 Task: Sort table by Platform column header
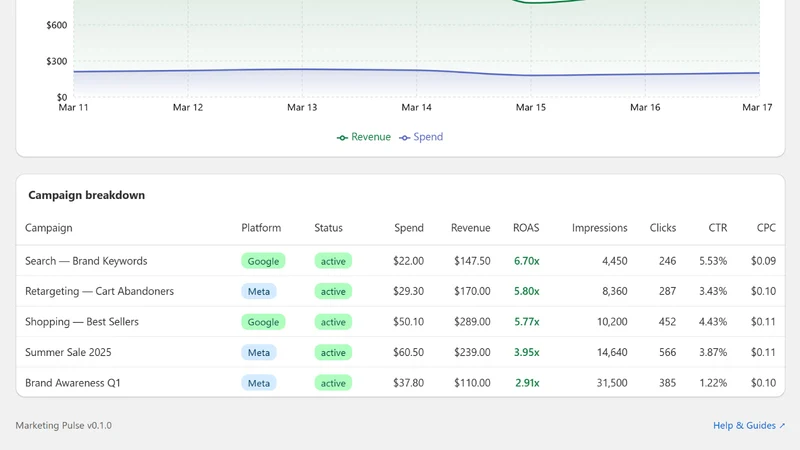click(x=261, y=228)
